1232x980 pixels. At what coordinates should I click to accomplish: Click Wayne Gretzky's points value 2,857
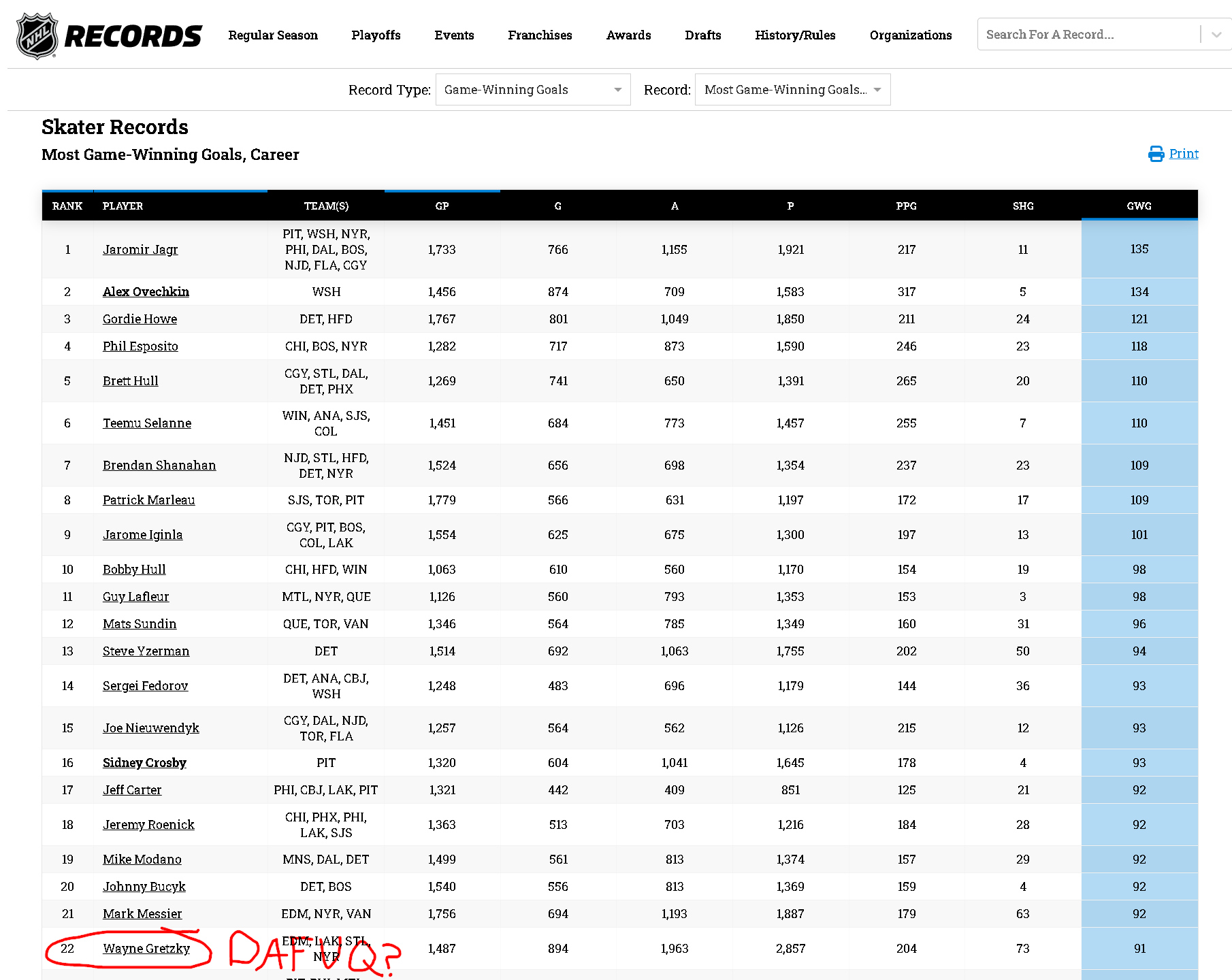791,949
